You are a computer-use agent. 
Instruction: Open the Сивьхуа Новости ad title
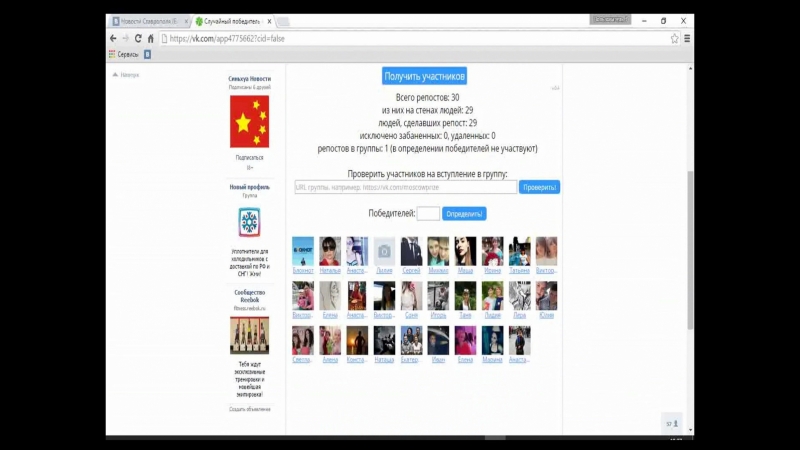click(x=249, y=79)
